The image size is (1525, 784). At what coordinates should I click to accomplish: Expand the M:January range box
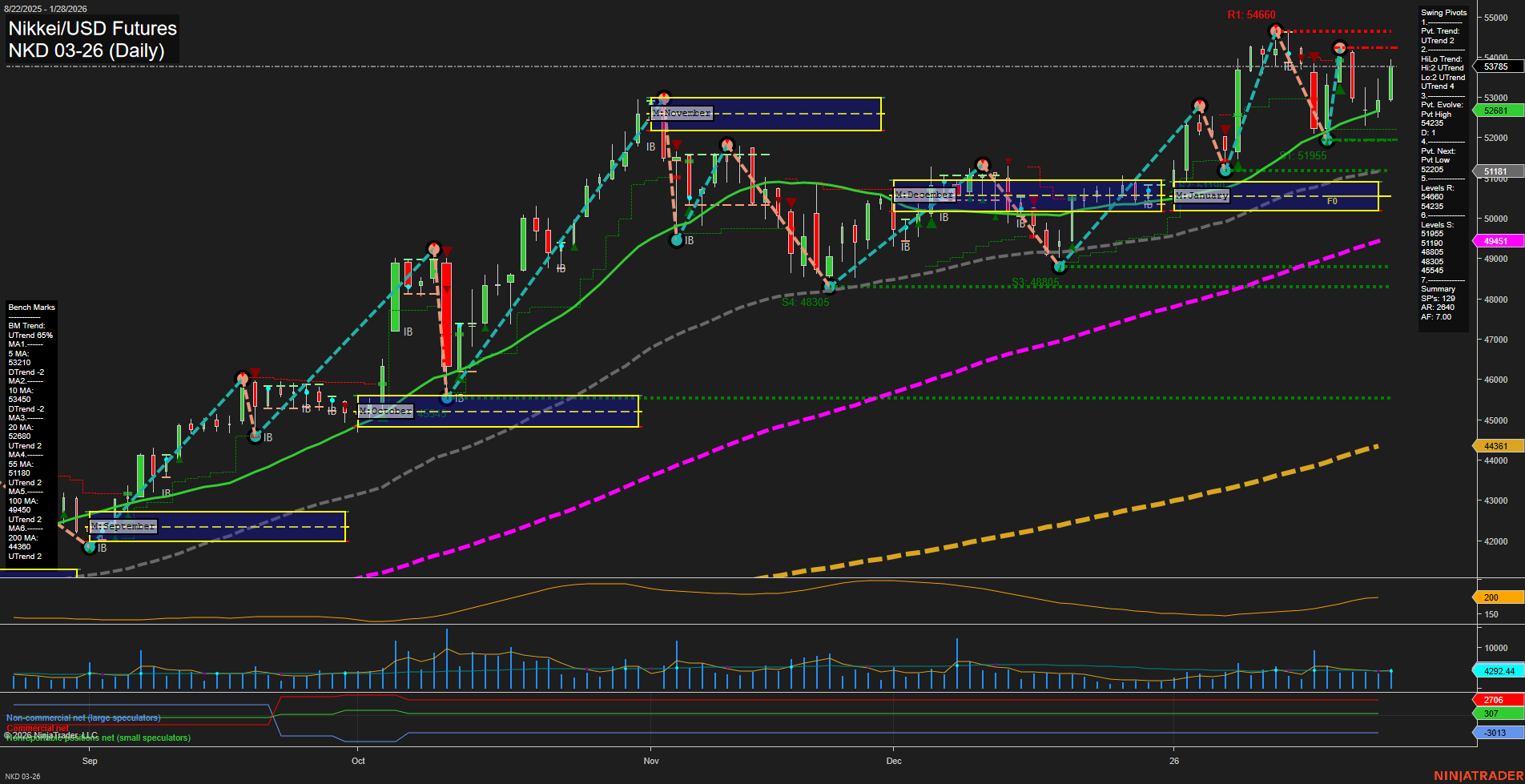tap(1201, 195)
